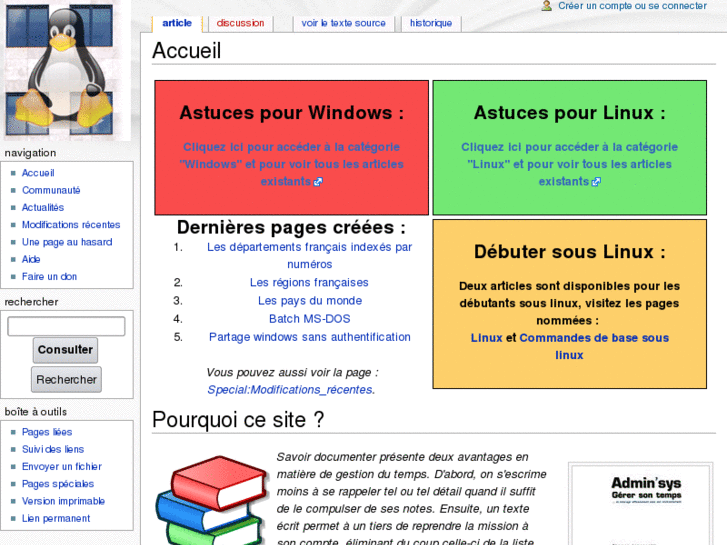Open the voir le texte source tab
Screen dimensions: 727x545
point(343,23)
